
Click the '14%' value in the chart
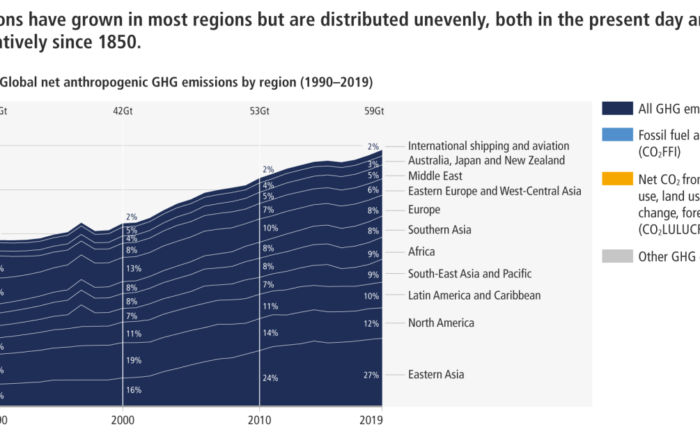270,333
